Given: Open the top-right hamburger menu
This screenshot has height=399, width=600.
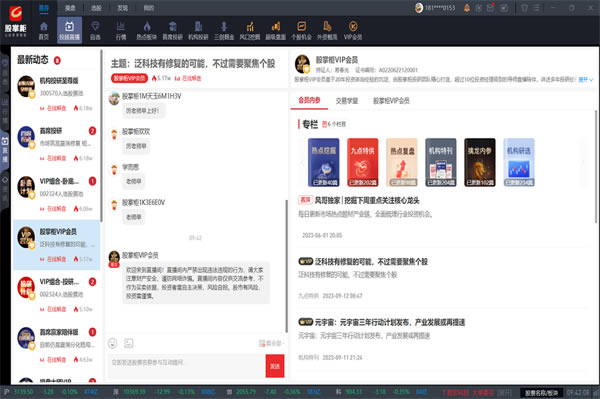Looking at the screenshot, I should (x=536, y=8).
